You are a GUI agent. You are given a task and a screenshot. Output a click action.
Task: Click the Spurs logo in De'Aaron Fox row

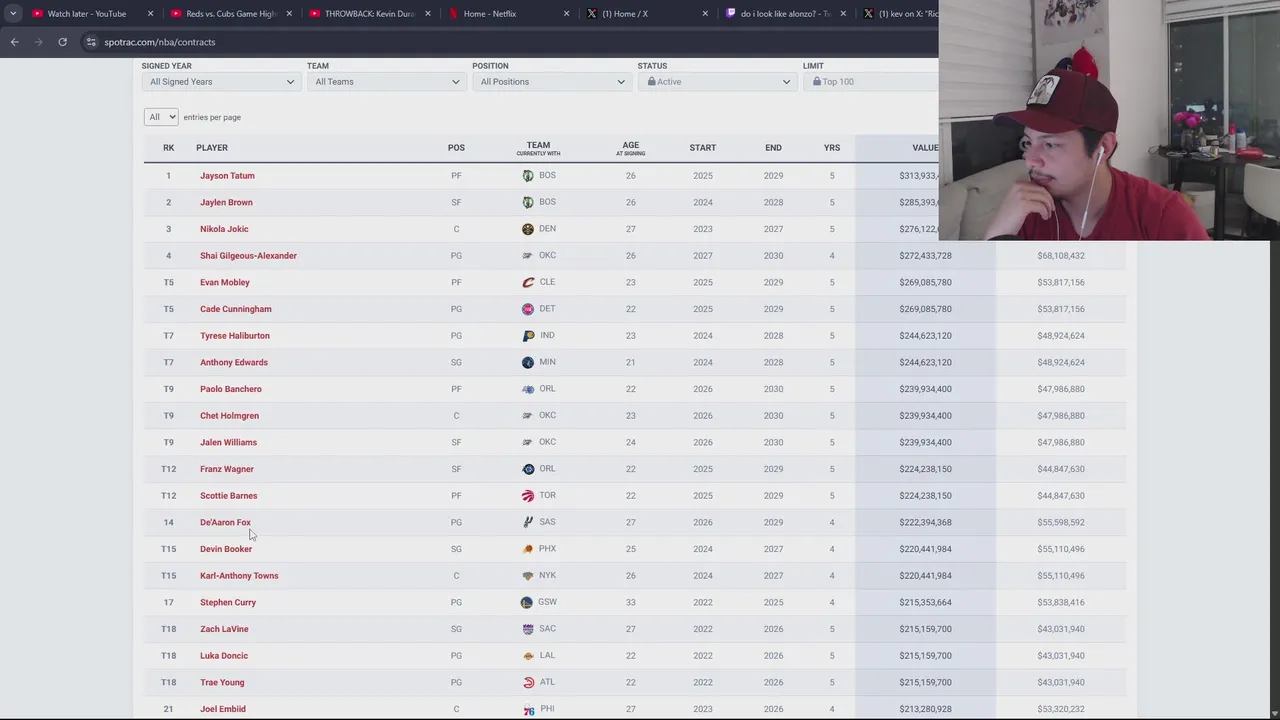(528, 522)
